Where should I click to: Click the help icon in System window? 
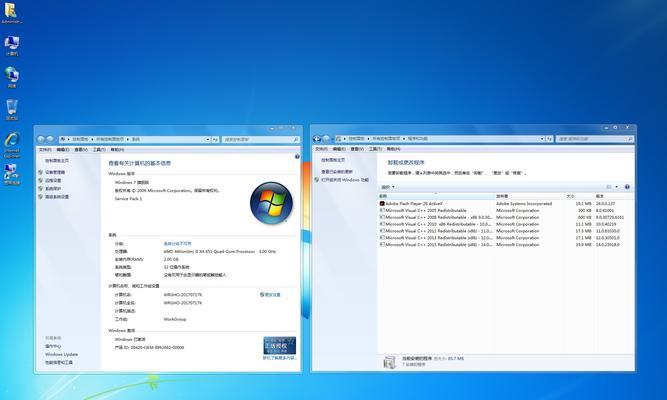pyautogui.click(x=297, y=157)
